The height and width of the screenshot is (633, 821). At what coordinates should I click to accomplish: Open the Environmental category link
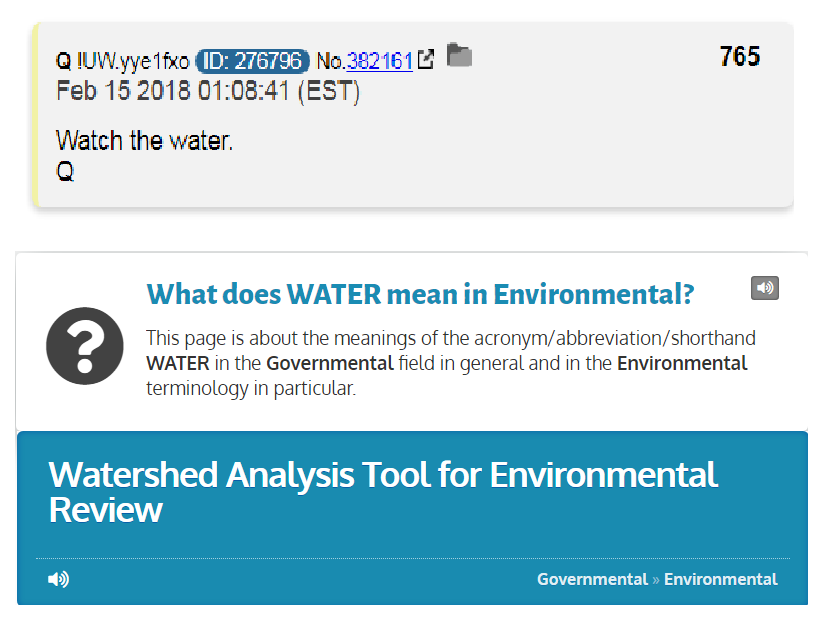(720, 579)
